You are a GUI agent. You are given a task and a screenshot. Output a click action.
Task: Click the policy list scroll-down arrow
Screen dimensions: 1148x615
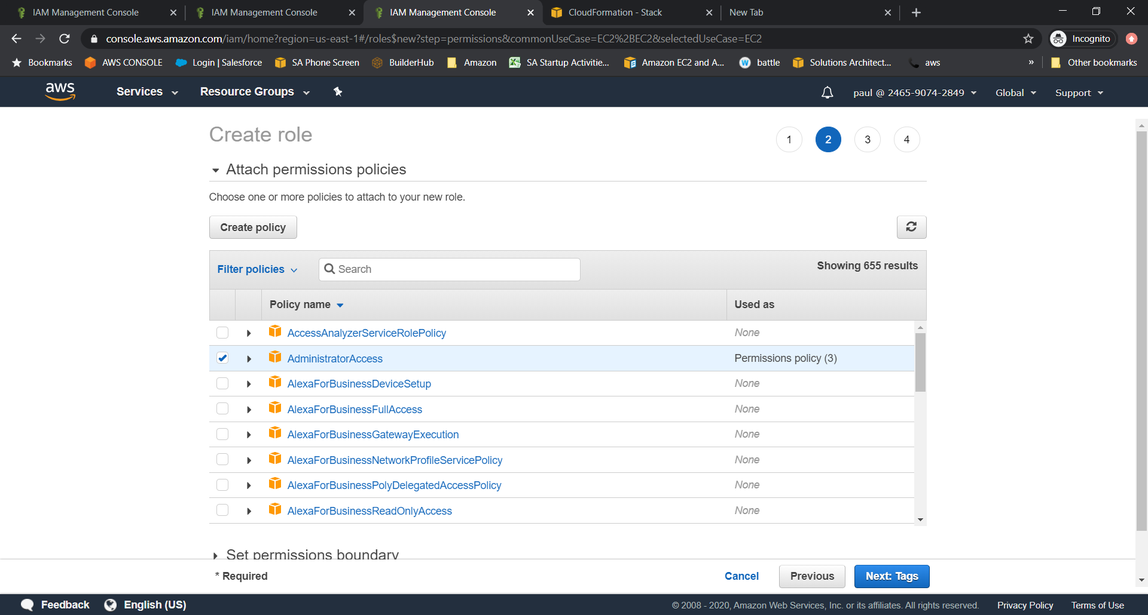[x=920, y=520]
